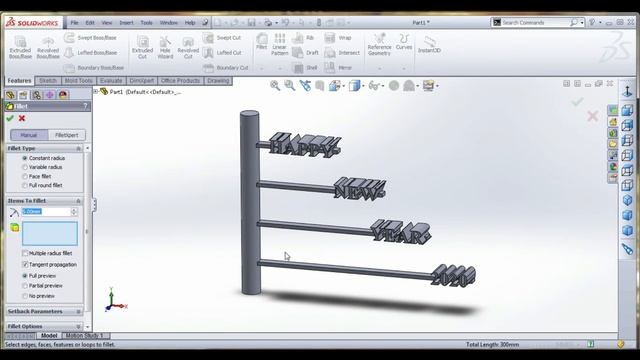The image size is (640, 360).
Task: Toggle the Tangent propagation checkbox
Action: [x=25, y=264]
